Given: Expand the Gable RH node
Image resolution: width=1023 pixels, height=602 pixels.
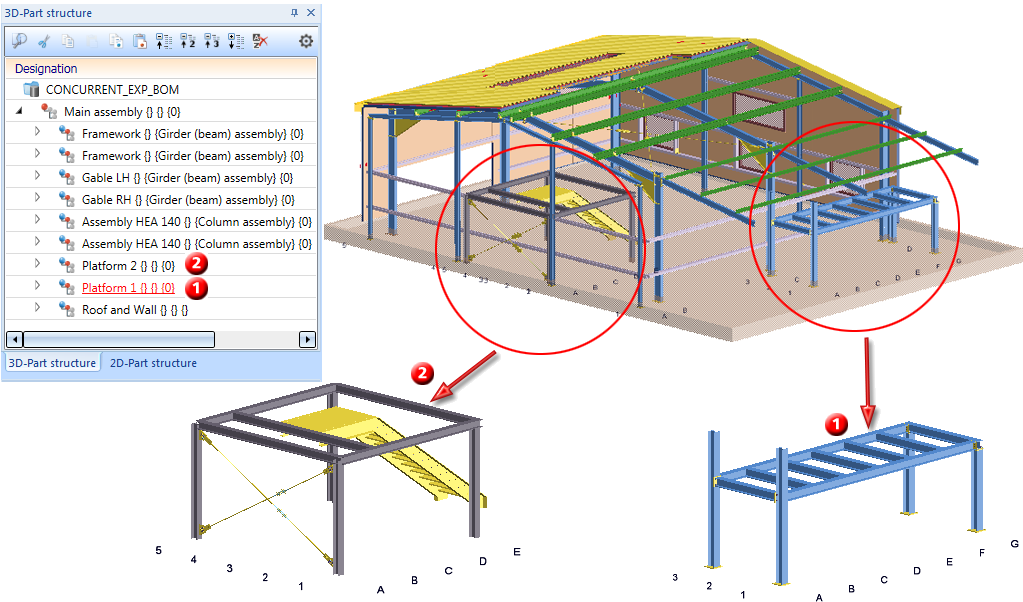Looking at the screenshot, I should point(37,198).
